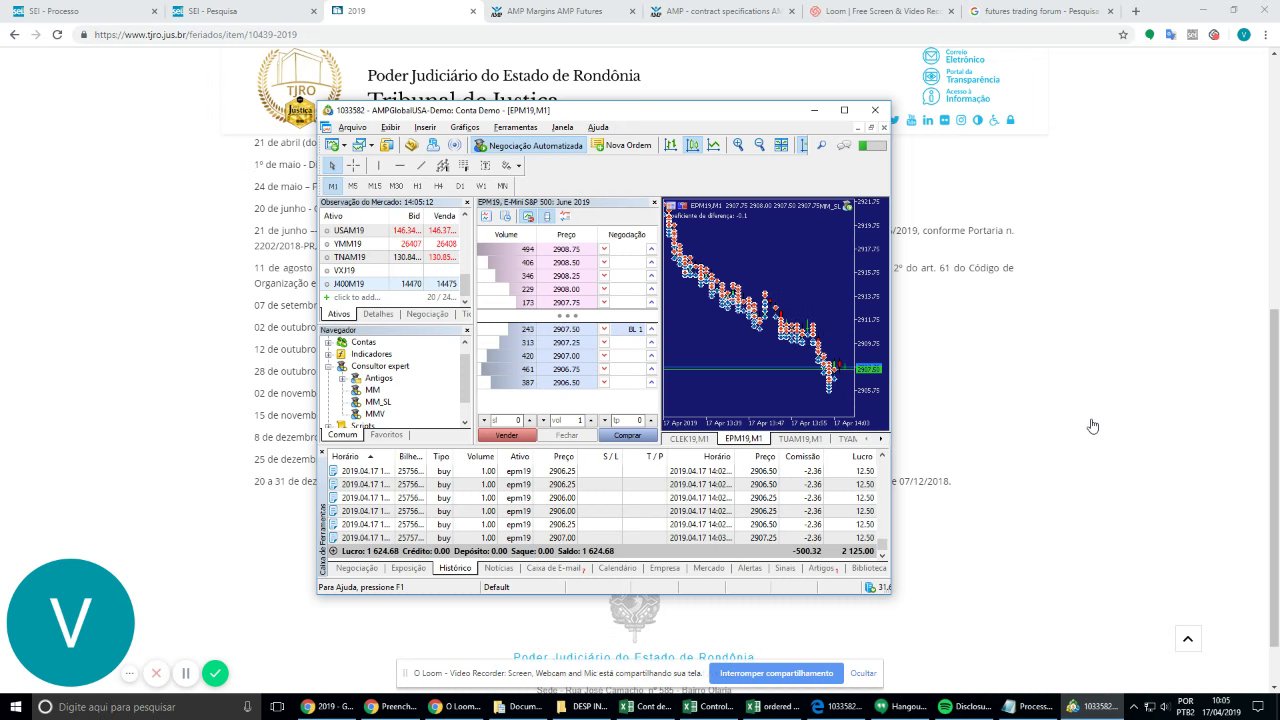This screenshot has height=720, width=1280.
Task: Select the cursor arrow tool
Action: click(333, 165)
